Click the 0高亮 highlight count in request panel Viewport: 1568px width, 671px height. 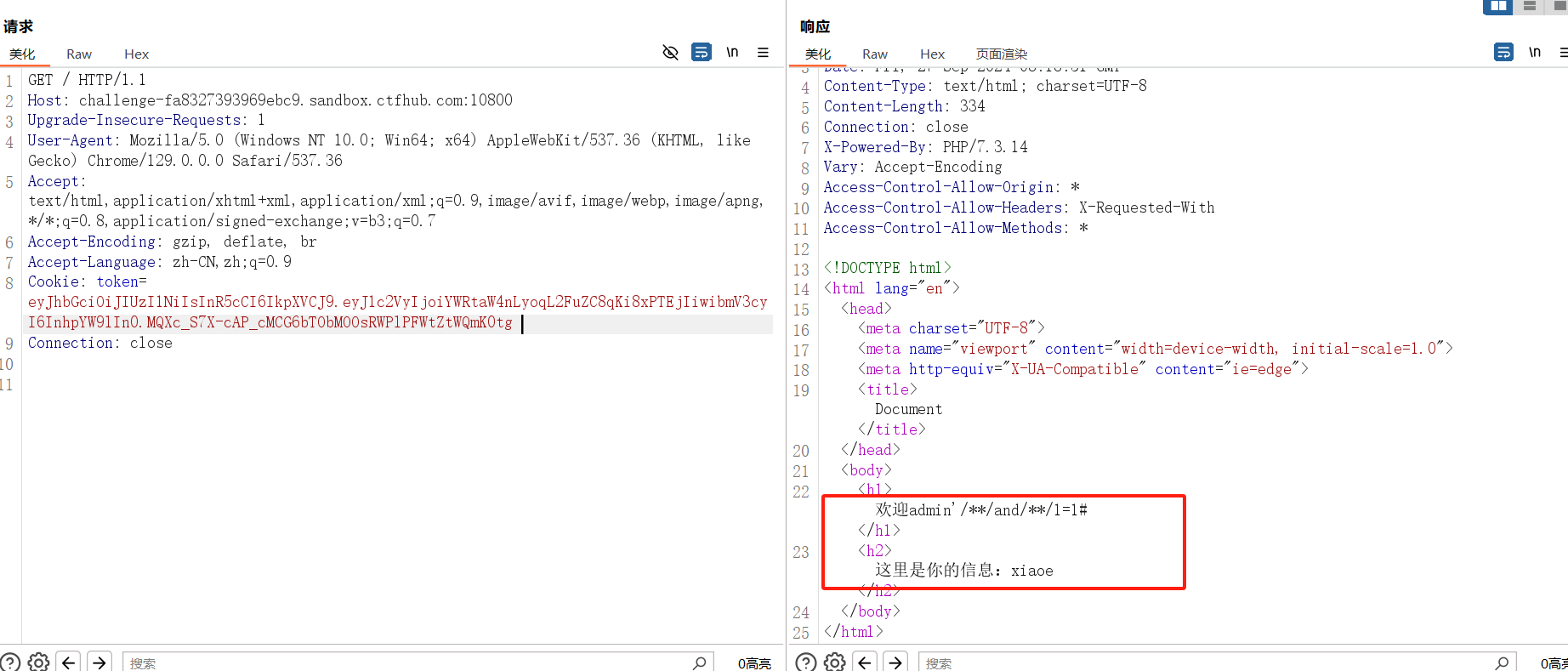[754, 663]
